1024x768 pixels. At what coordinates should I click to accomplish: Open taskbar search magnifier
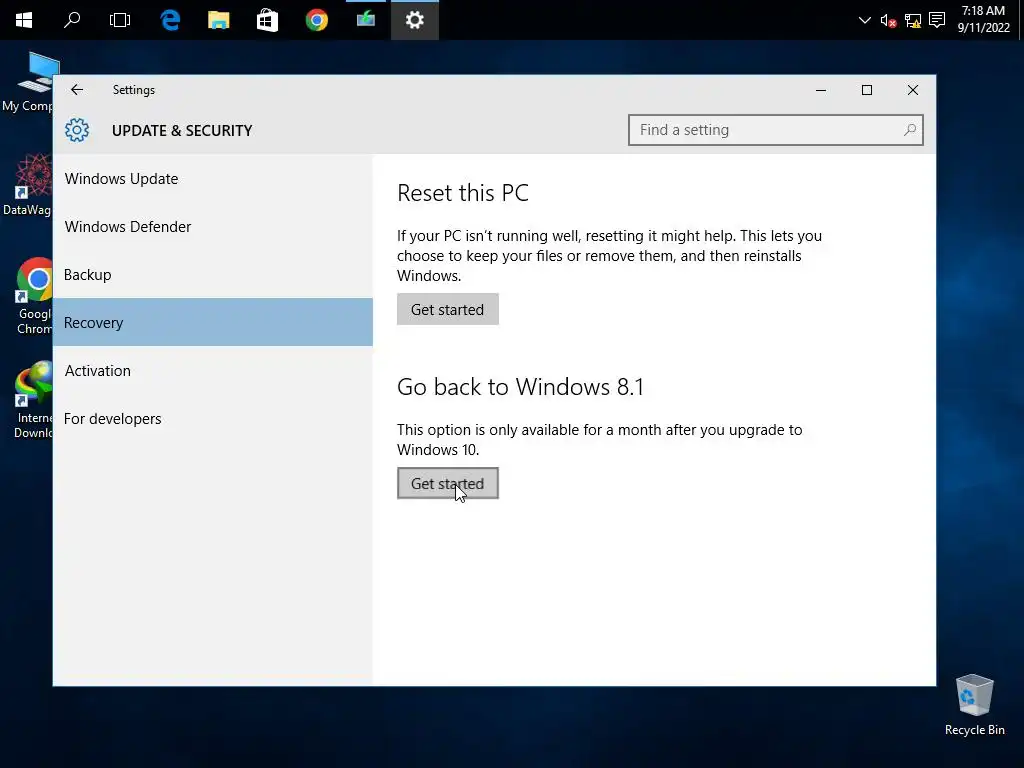point(72,20)
